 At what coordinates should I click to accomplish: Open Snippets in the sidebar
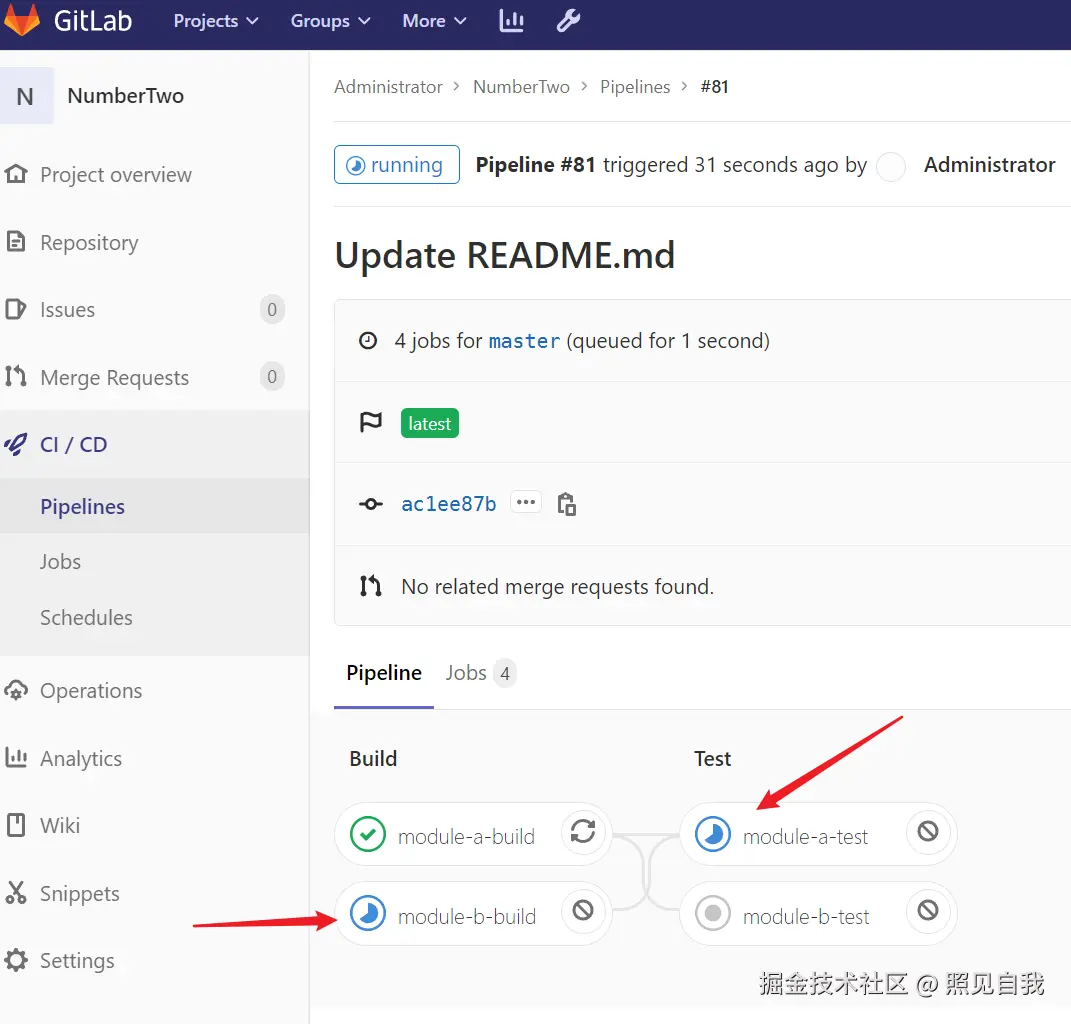[x=79, y=894]
